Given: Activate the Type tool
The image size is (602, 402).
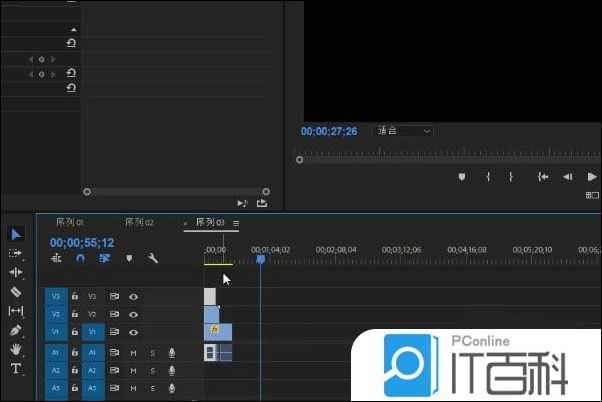Looking at the screenshot, I should [16, 369].
